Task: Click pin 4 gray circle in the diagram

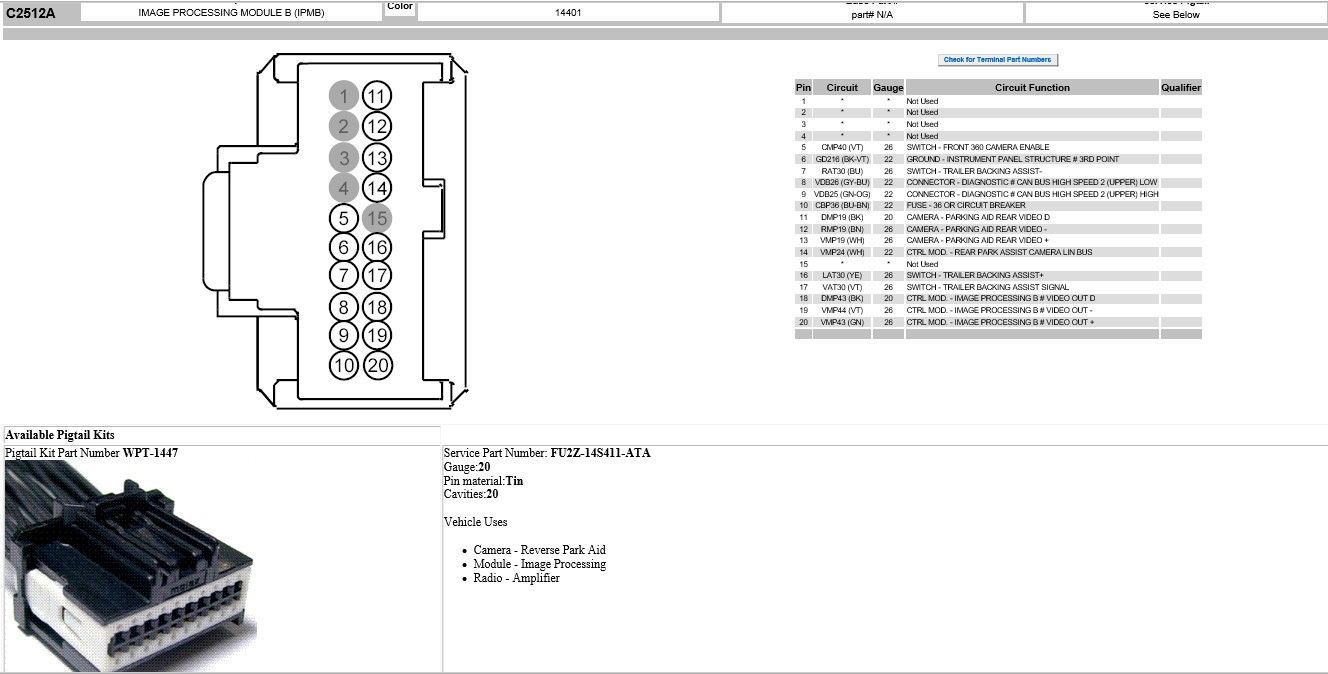Action: tap(344, 186)
